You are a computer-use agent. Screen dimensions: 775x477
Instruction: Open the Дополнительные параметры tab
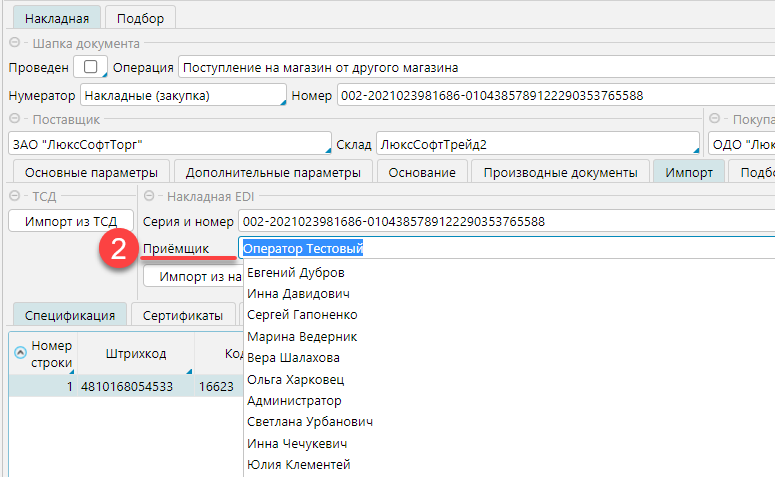(273, 172)
